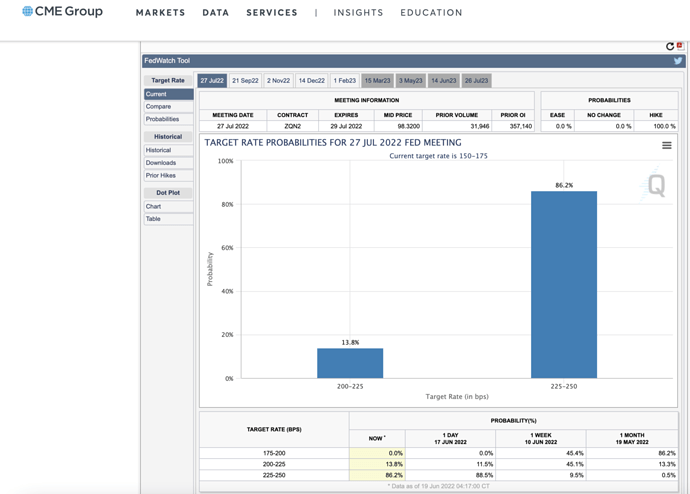Select the 14 Dec22 meeting tab
The width and height of the screenshot is (690, 494).
(x=311, y=81)
